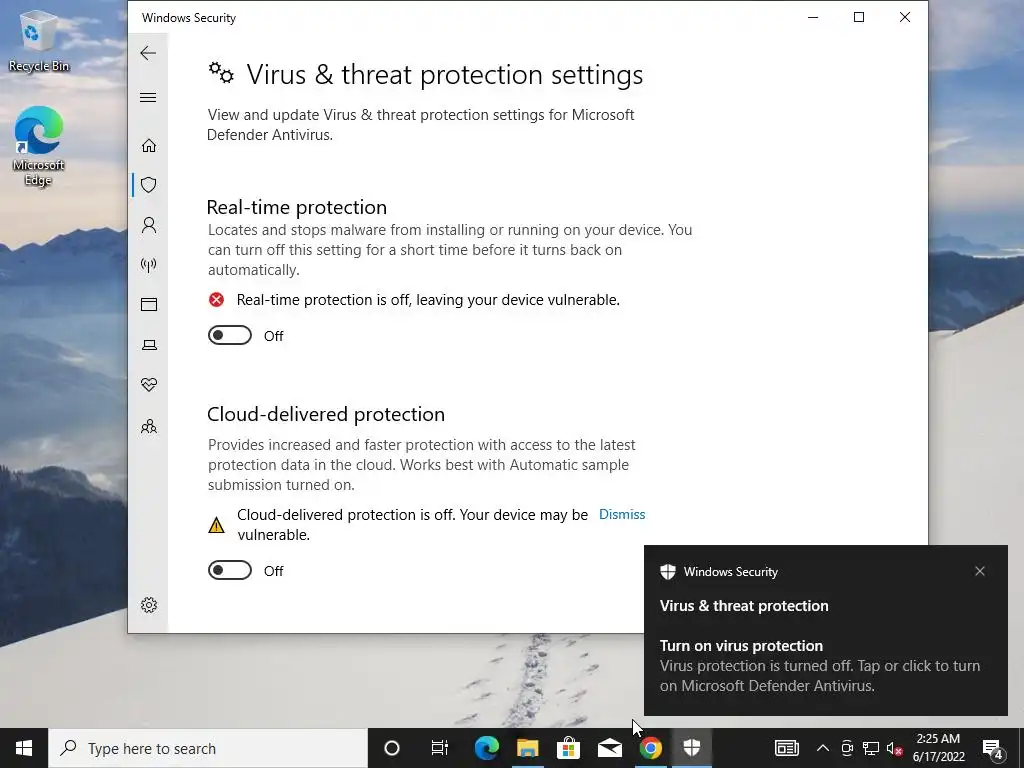This screenshot has width=1024, height=768.
Task: Turn on the Real-time protection toggle
Action: click(x=230, y=335)
